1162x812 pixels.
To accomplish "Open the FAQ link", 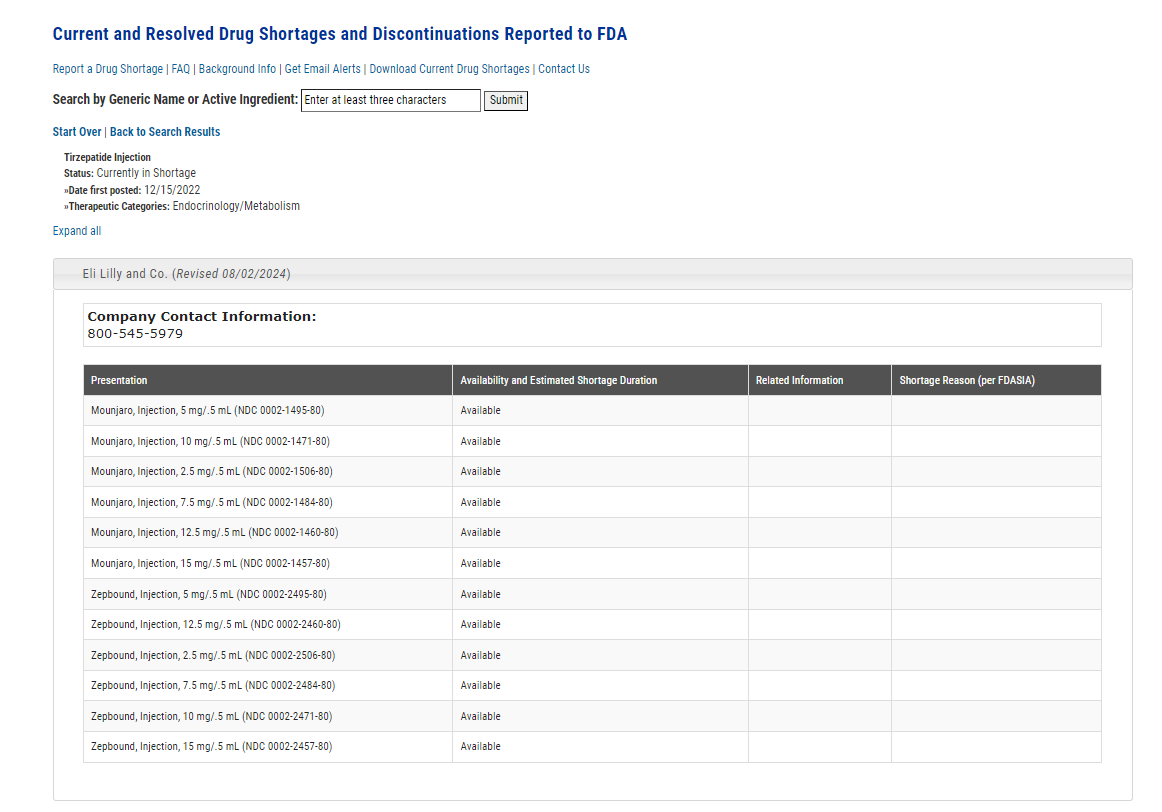I will (x=180, y=69).
